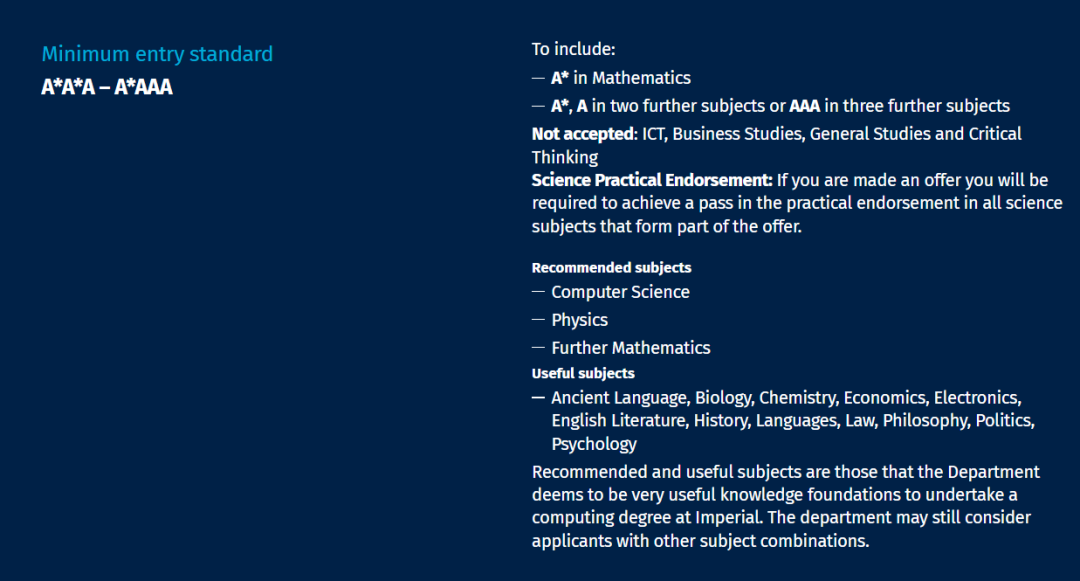
Task: Click the Minimum entry standard heading
Action: coord(157,54)
